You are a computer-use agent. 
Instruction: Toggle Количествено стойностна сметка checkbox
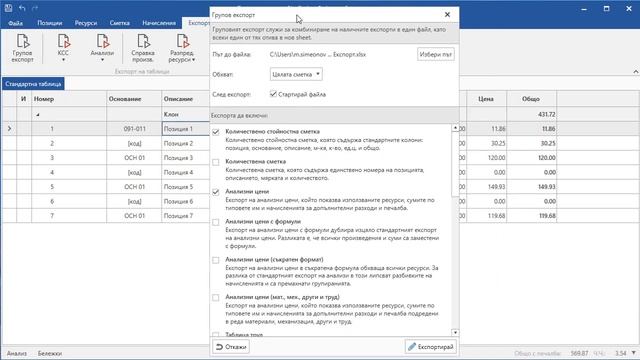[x=216, y=132]
